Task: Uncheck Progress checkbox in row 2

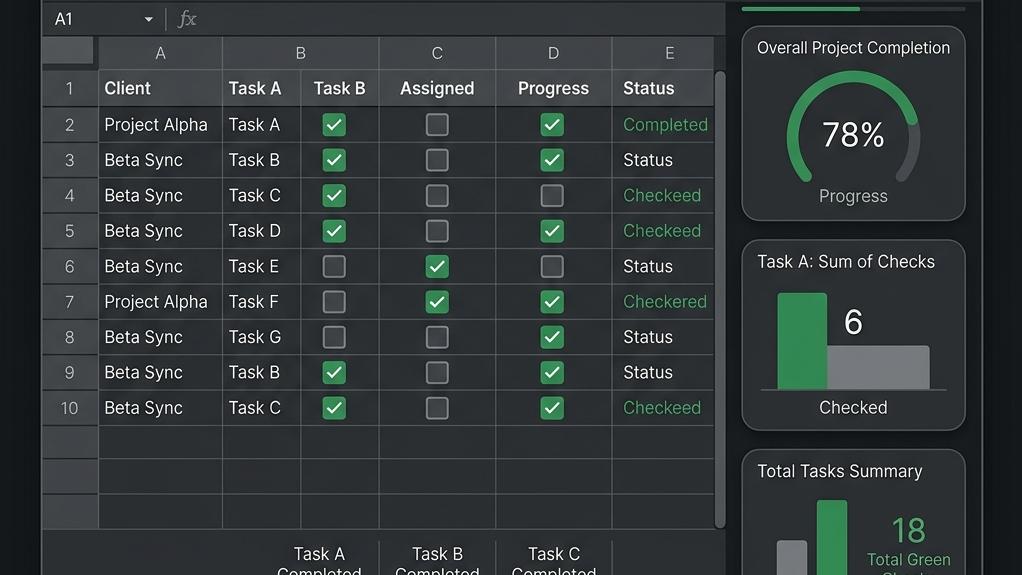Action: pyautogui.click(x=552, y=125)
